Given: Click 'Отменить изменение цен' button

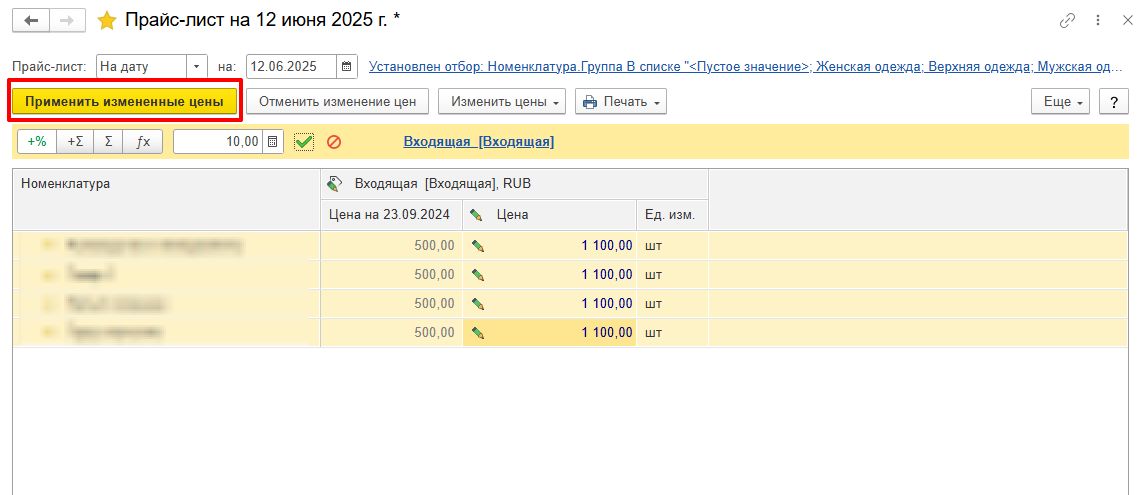Looking at the screenshot, I should point(337,102).
